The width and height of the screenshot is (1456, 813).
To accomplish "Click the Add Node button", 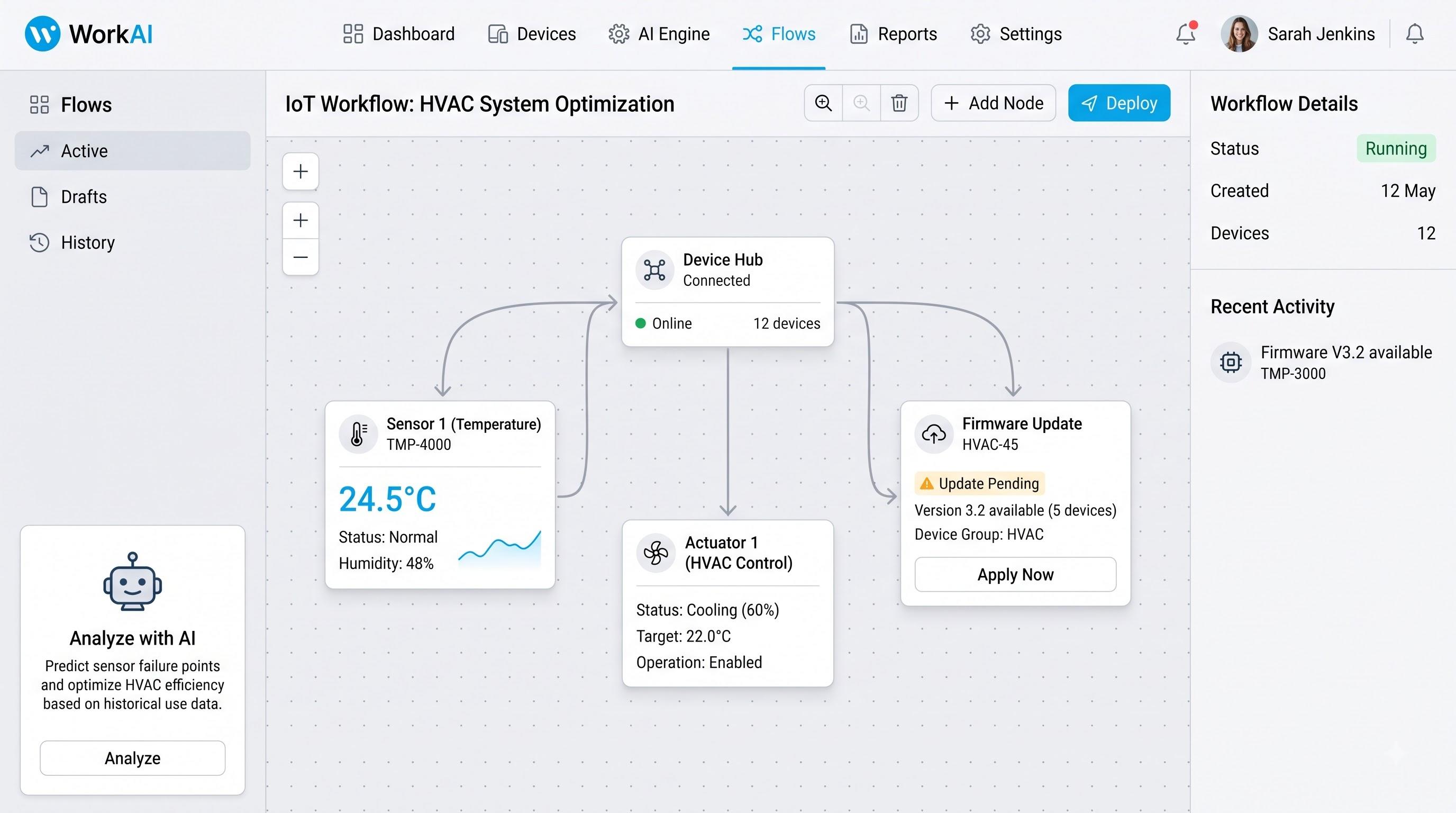I will tap(994, 103).
